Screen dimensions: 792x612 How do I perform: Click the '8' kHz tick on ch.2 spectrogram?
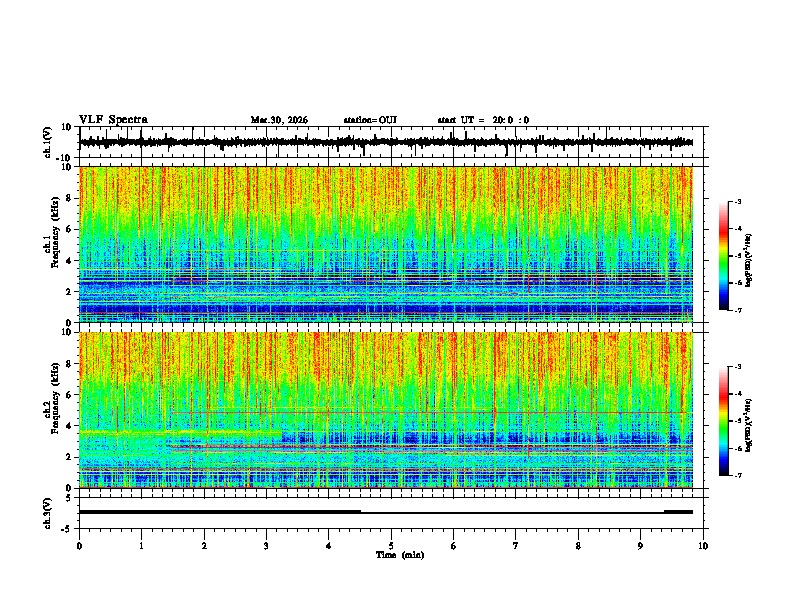point(69,364)
